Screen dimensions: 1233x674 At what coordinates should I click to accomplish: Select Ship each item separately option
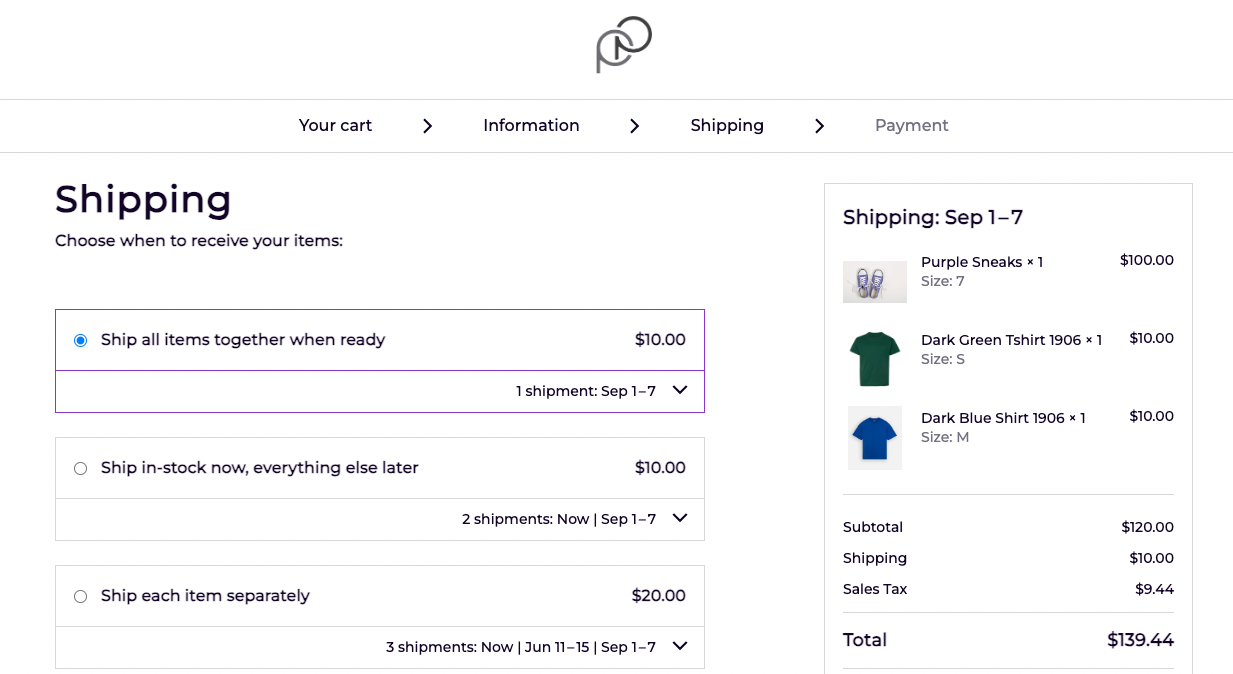[x=81, y=597]
